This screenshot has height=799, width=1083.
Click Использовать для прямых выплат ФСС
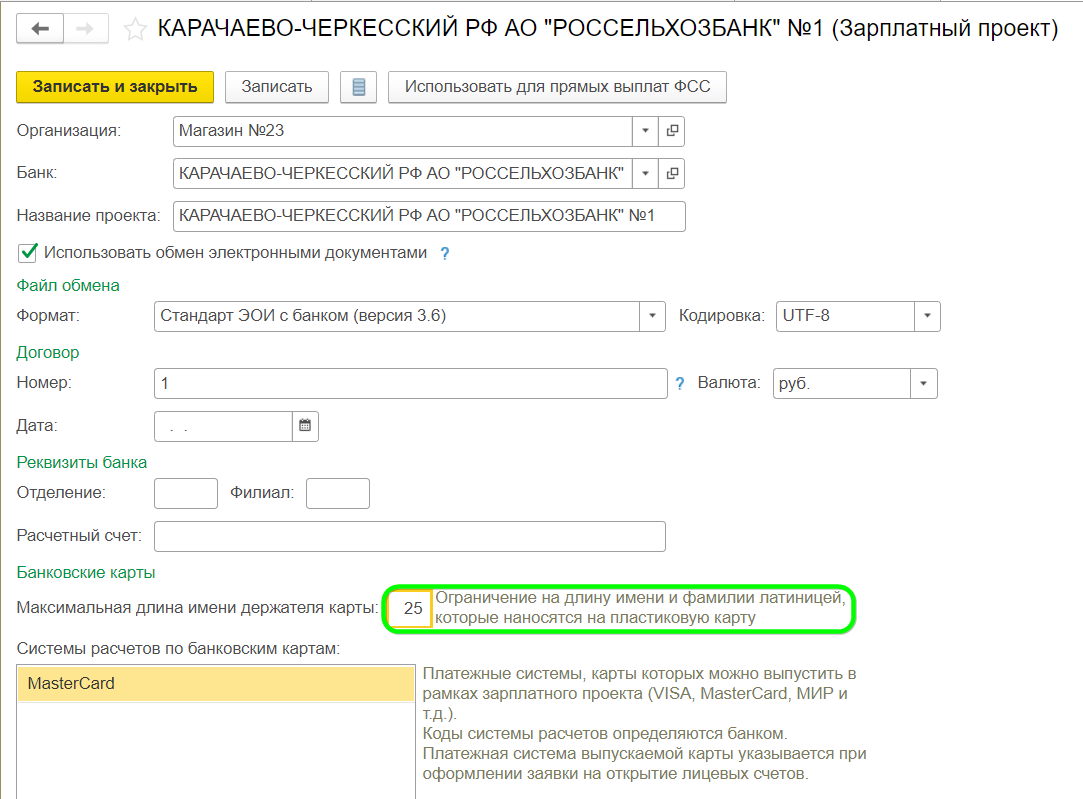557,87
